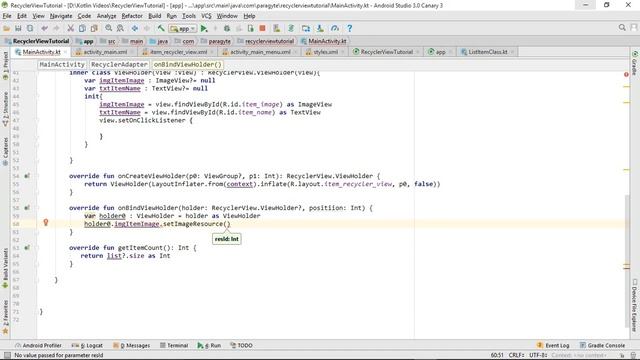
Task: Open the TODO tool window
Action: (241, 345)
